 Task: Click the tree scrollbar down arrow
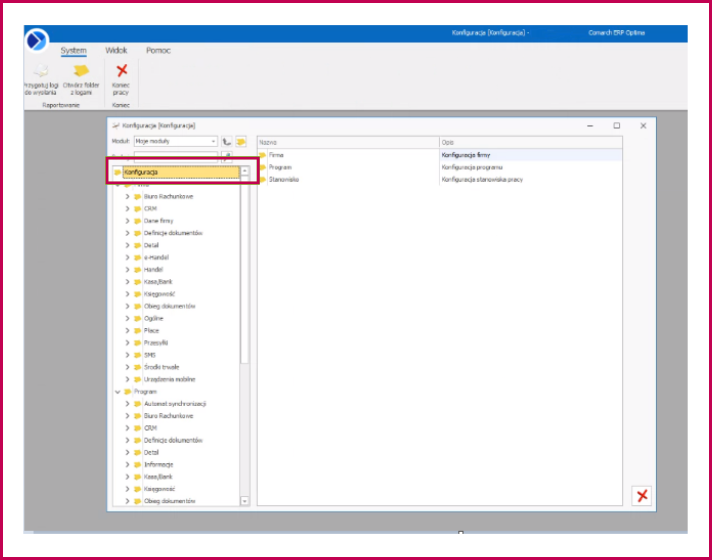pyautogui.click(x=245, y=501)
